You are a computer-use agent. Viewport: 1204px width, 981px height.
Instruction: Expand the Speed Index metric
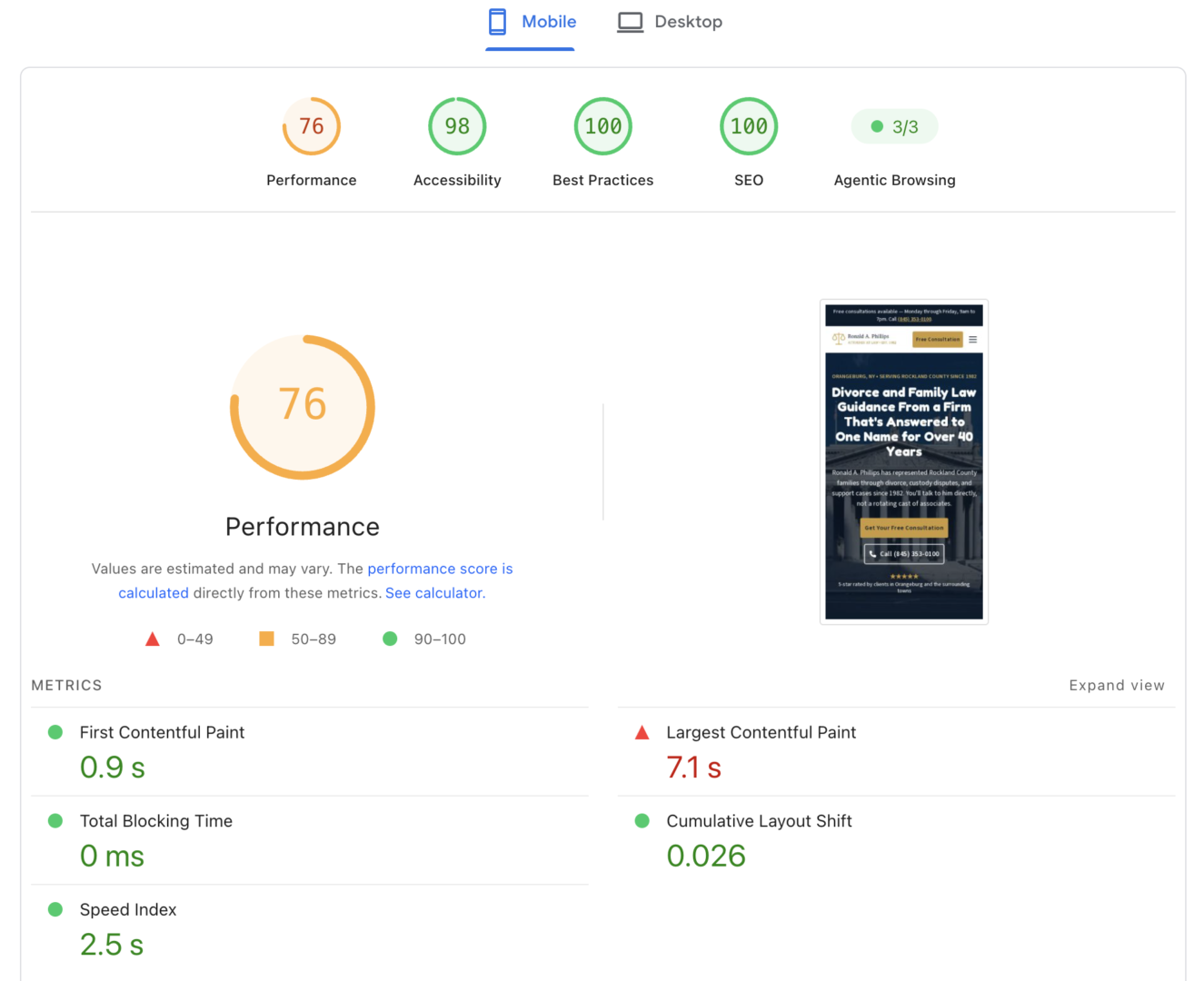[310, 929]
